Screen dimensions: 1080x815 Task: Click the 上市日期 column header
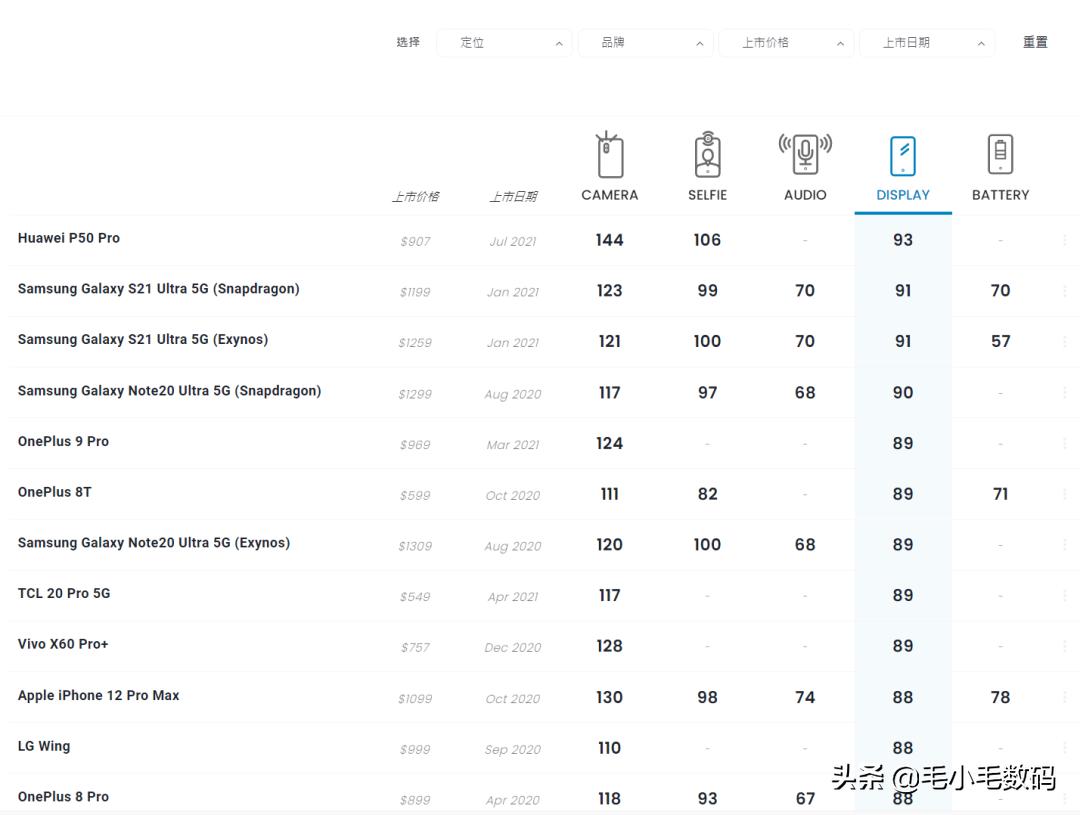[x=513, y=197]
